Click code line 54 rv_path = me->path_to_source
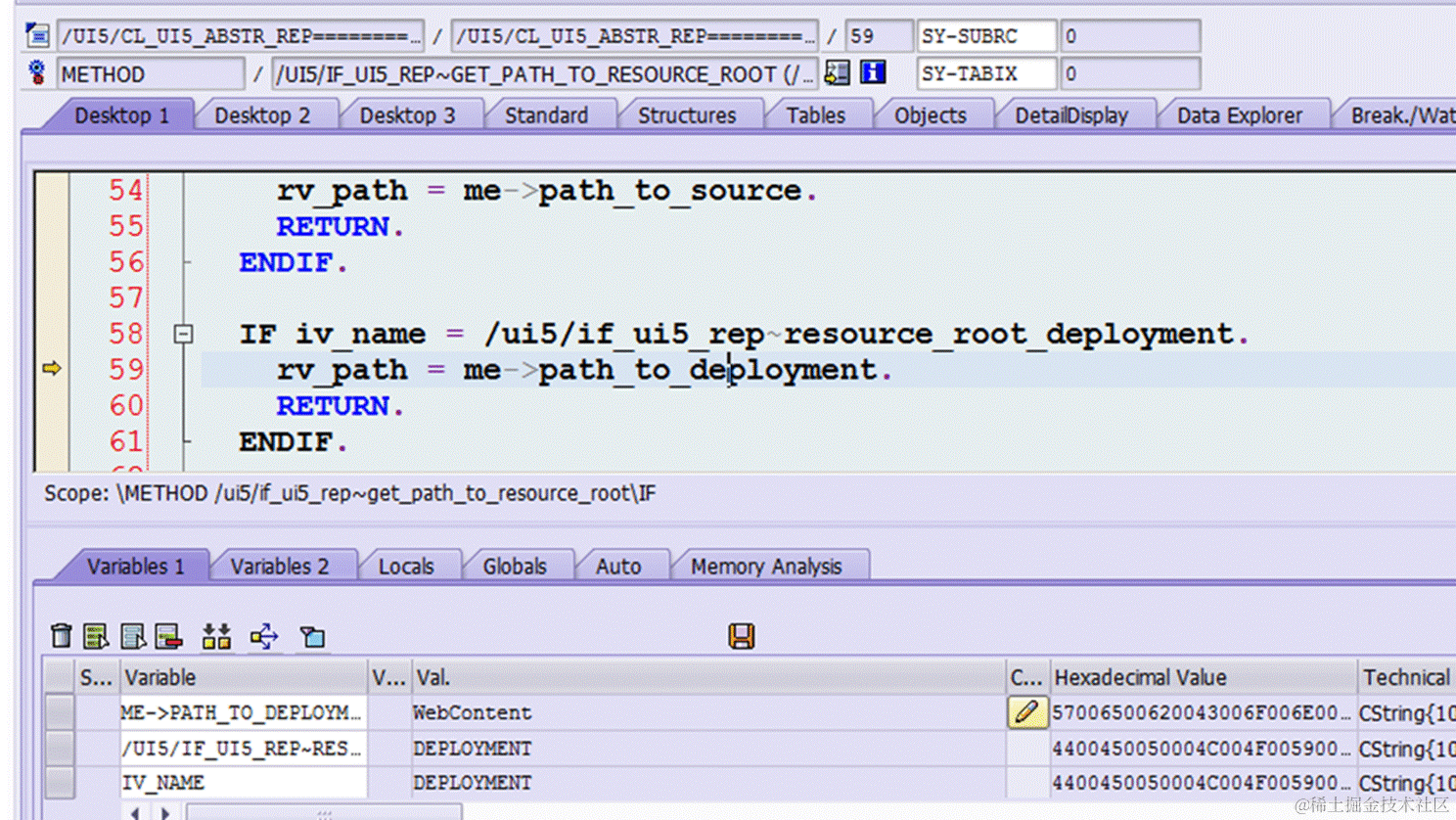This screenshot has width=1456, height=820. (547, 190)
